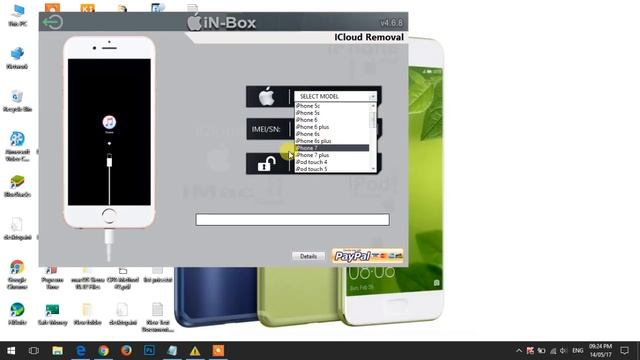Click the model list scroll-down arrow
Screen dimensions: 640x360
[x=373, y=169]
